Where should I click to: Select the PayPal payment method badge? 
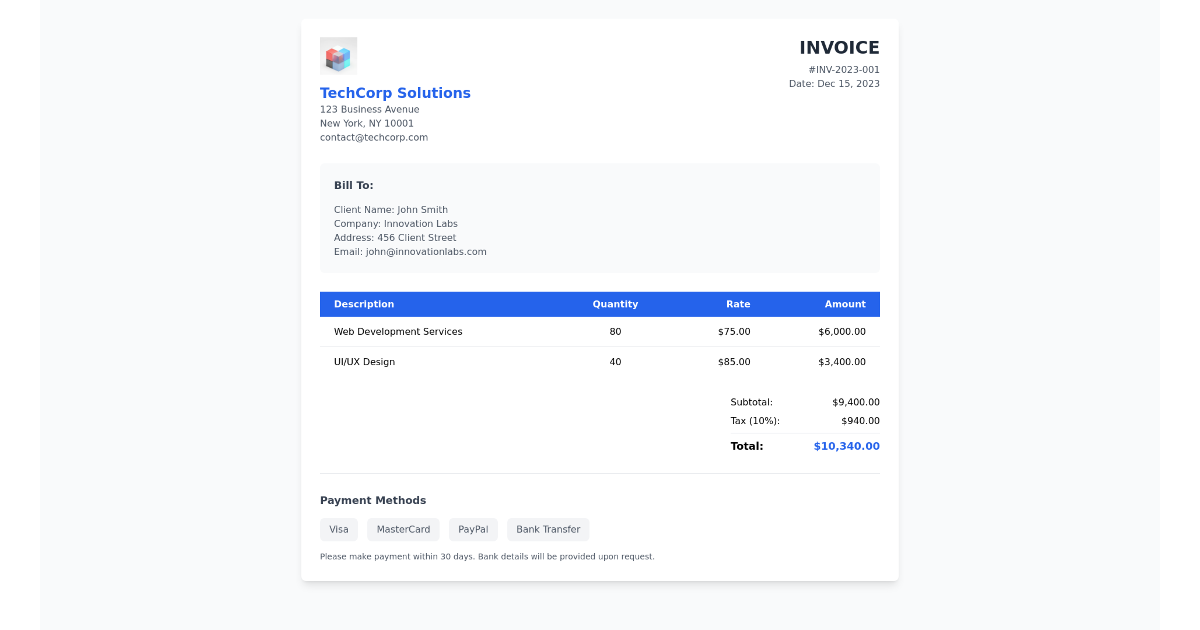[473, 529]
